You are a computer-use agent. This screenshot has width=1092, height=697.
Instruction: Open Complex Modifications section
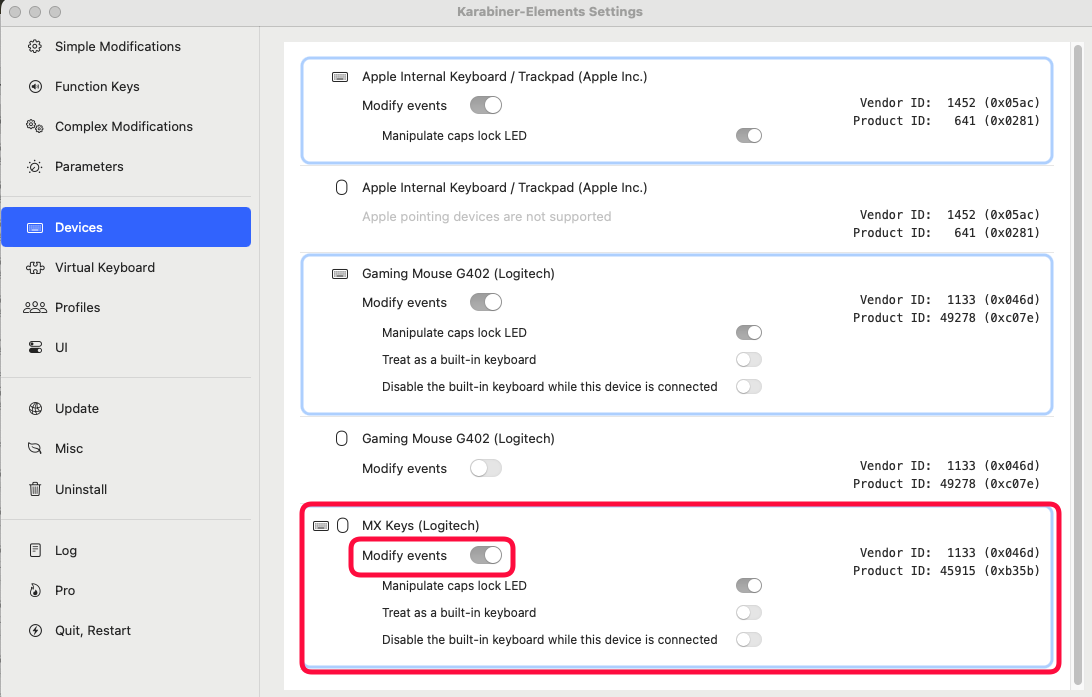[126, 126]
